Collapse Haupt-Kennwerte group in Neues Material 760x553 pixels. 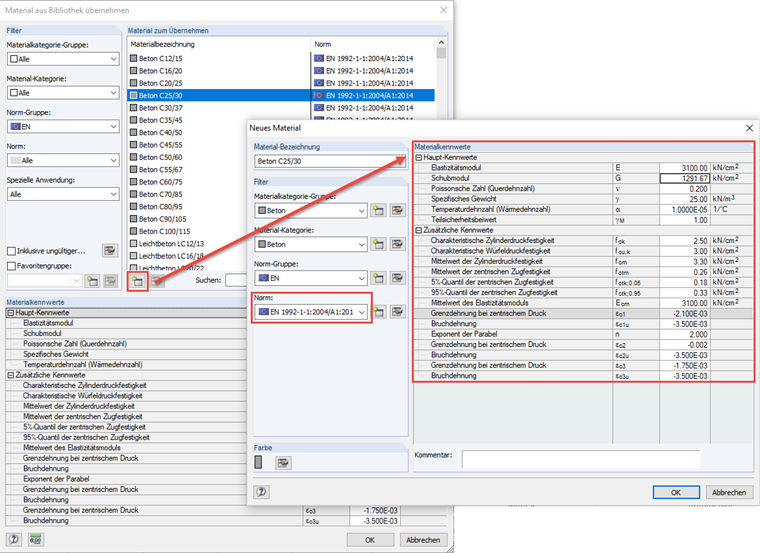click(x=419, y=158)
